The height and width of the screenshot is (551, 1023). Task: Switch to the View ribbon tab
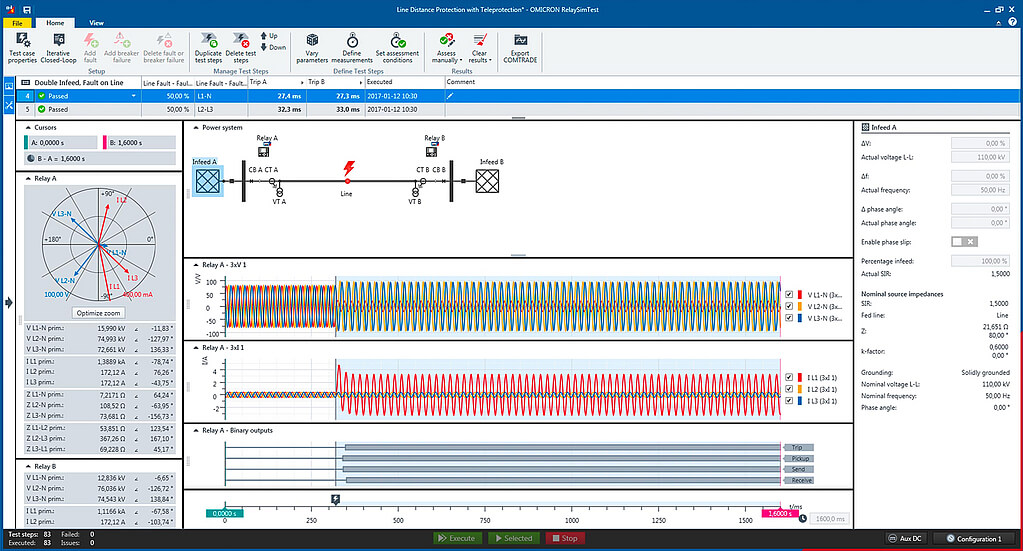tap(96, 23)
